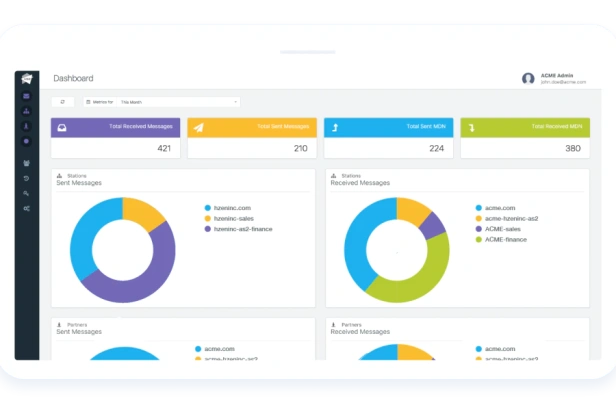
Task: Click the dropdown arrow of Metrics selector
Action: [235, 102]
